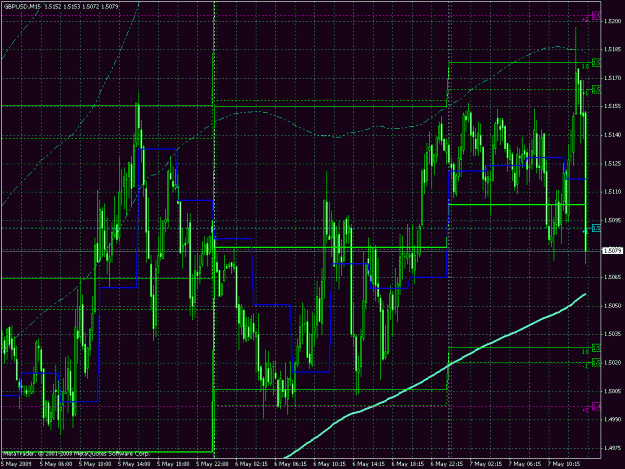Screen dimensions: 625x469
Task: Click the 6 May 22:15 time label
Action: (x=446, y=464)
